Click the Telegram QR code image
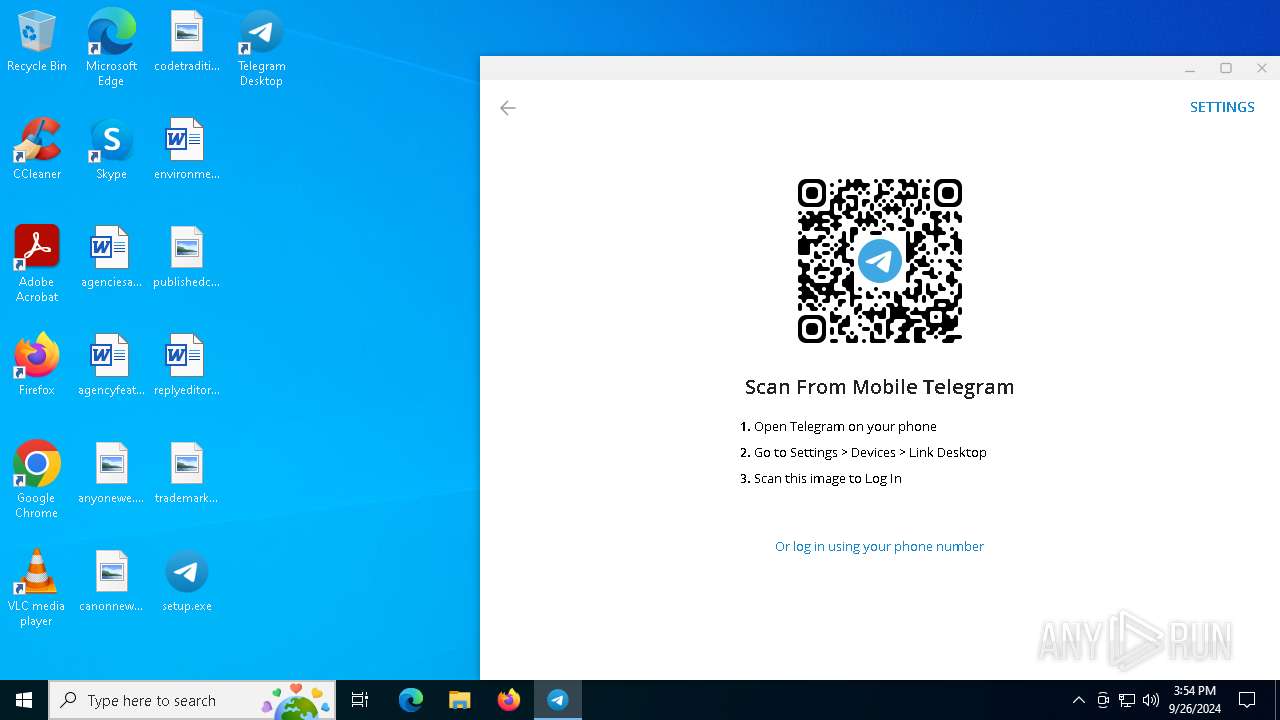This screenshot has height=720, width=1280. 880,261
